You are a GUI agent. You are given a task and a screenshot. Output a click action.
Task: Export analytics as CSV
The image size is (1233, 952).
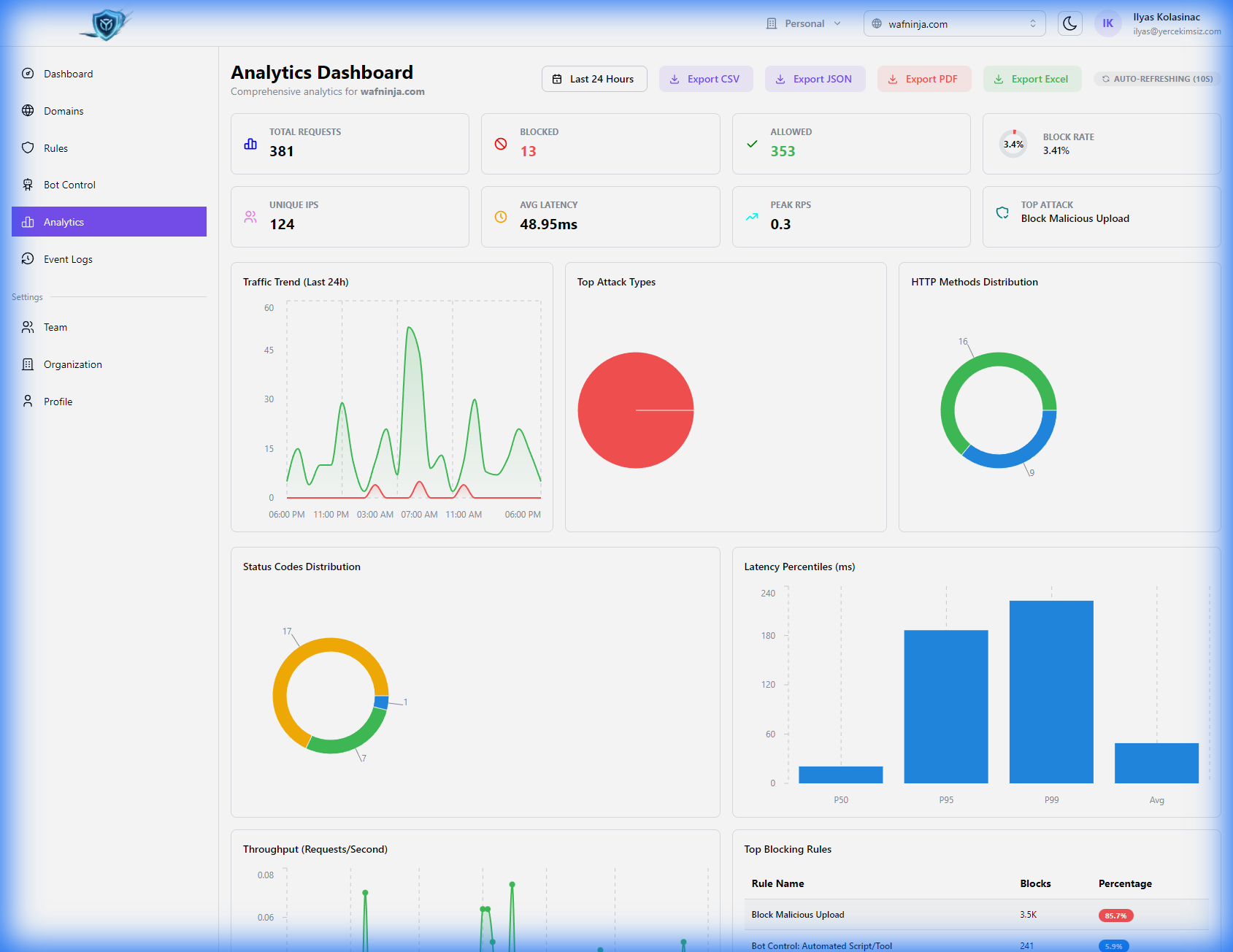pyautogui.click(x=705, y=79)
